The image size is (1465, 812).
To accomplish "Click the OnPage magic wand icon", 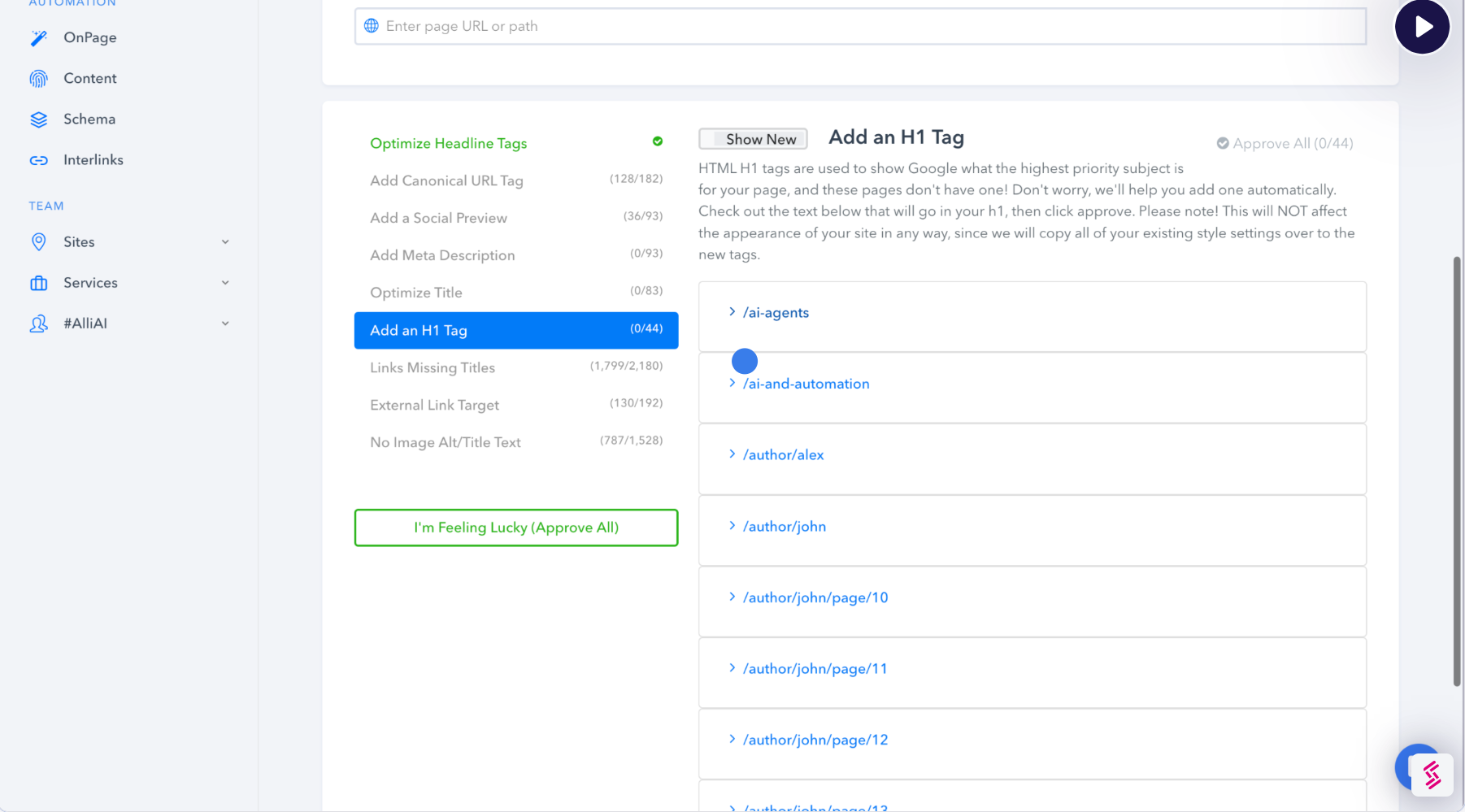I will (x=38, y=37).
